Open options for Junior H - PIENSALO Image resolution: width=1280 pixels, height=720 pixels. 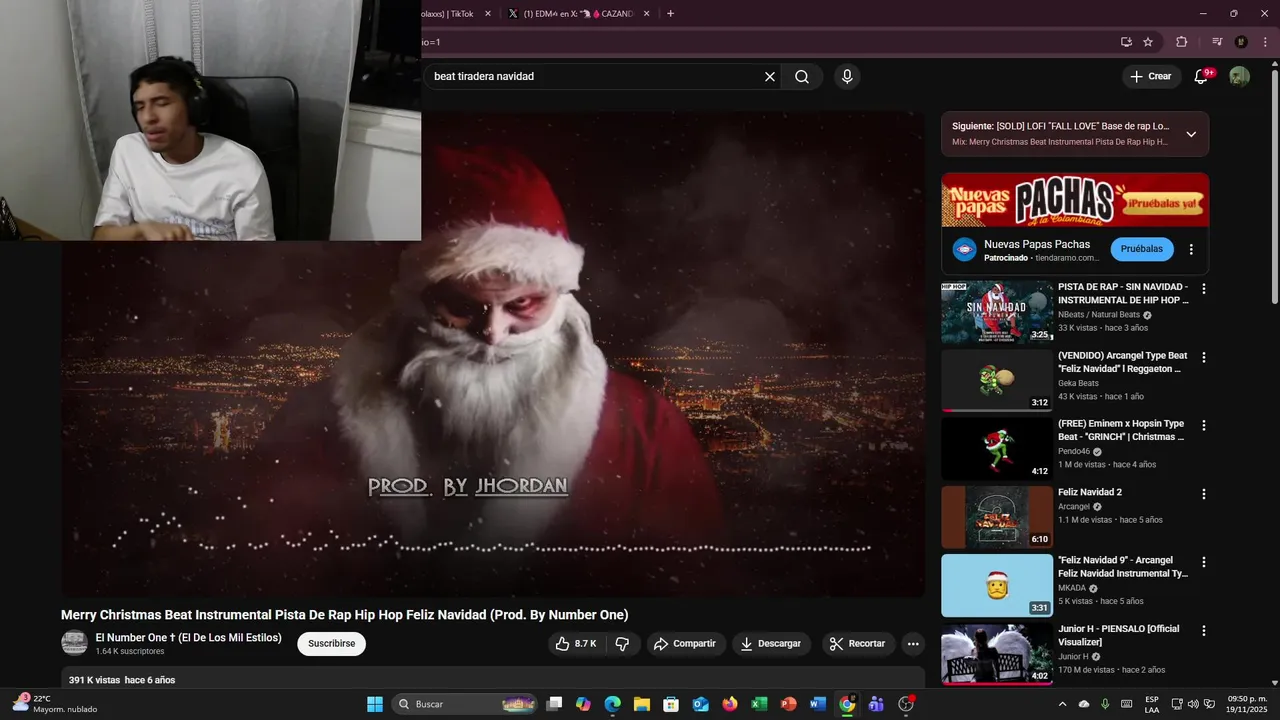pos(1204,631)
